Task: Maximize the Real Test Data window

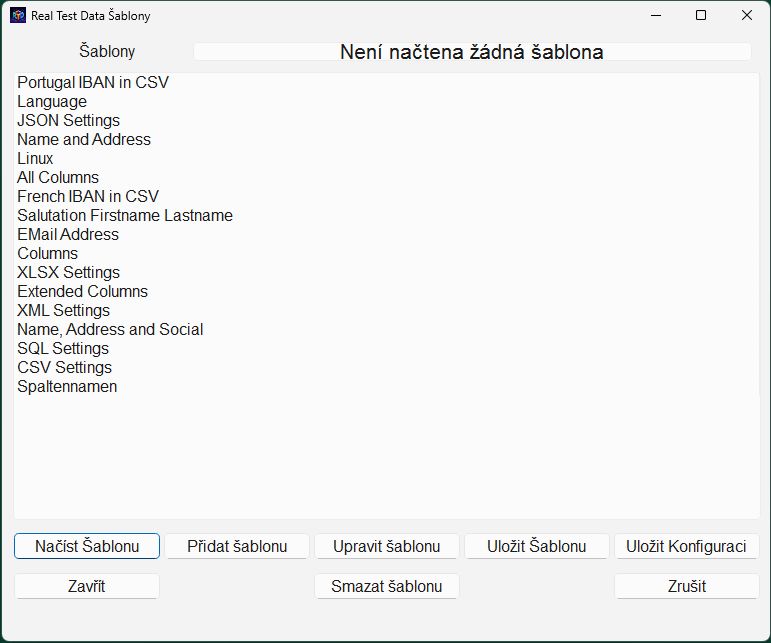Action: pyautogui.click(x=701, y=15)
